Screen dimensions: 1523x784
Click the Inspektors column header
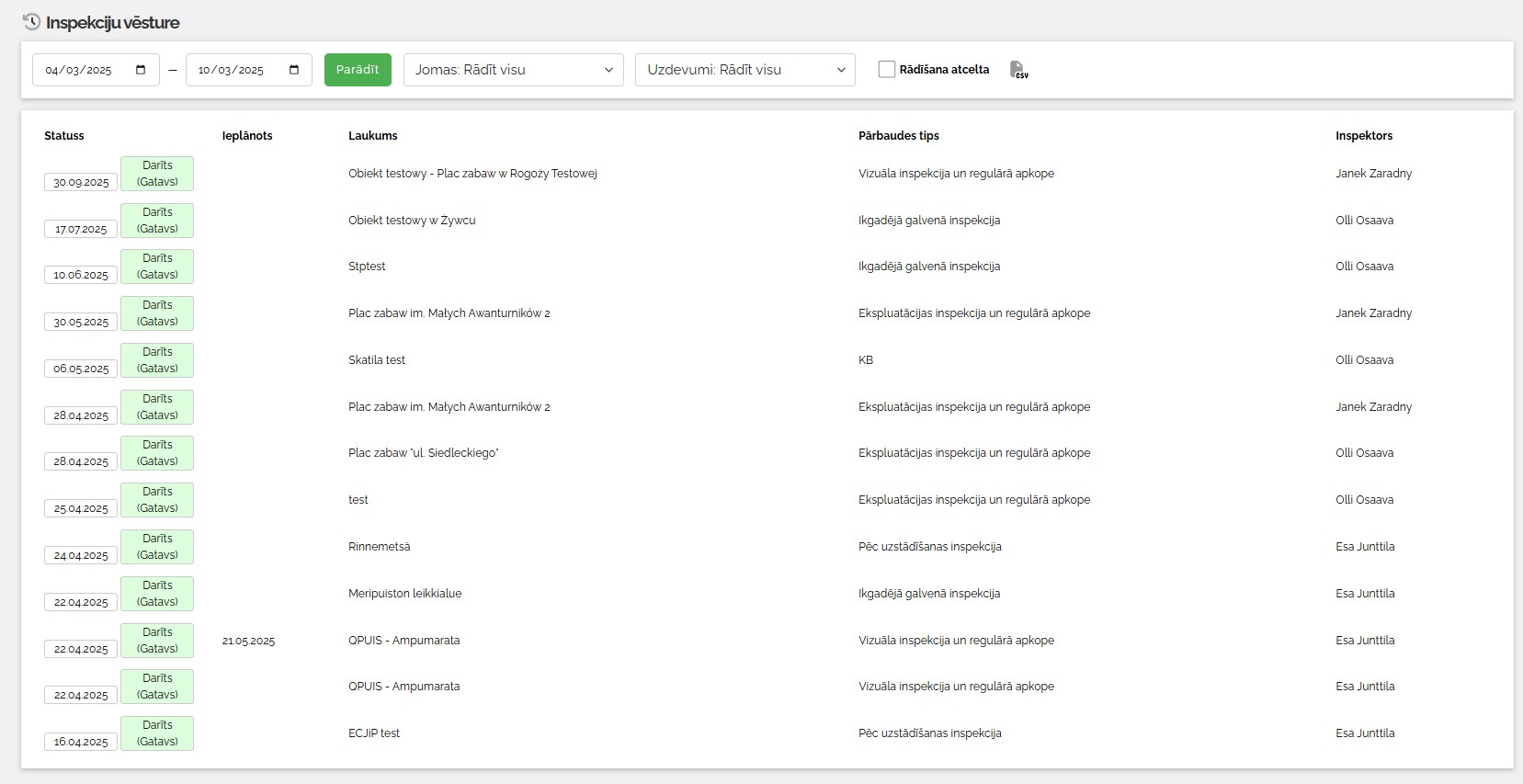(x=1363, y=136)
